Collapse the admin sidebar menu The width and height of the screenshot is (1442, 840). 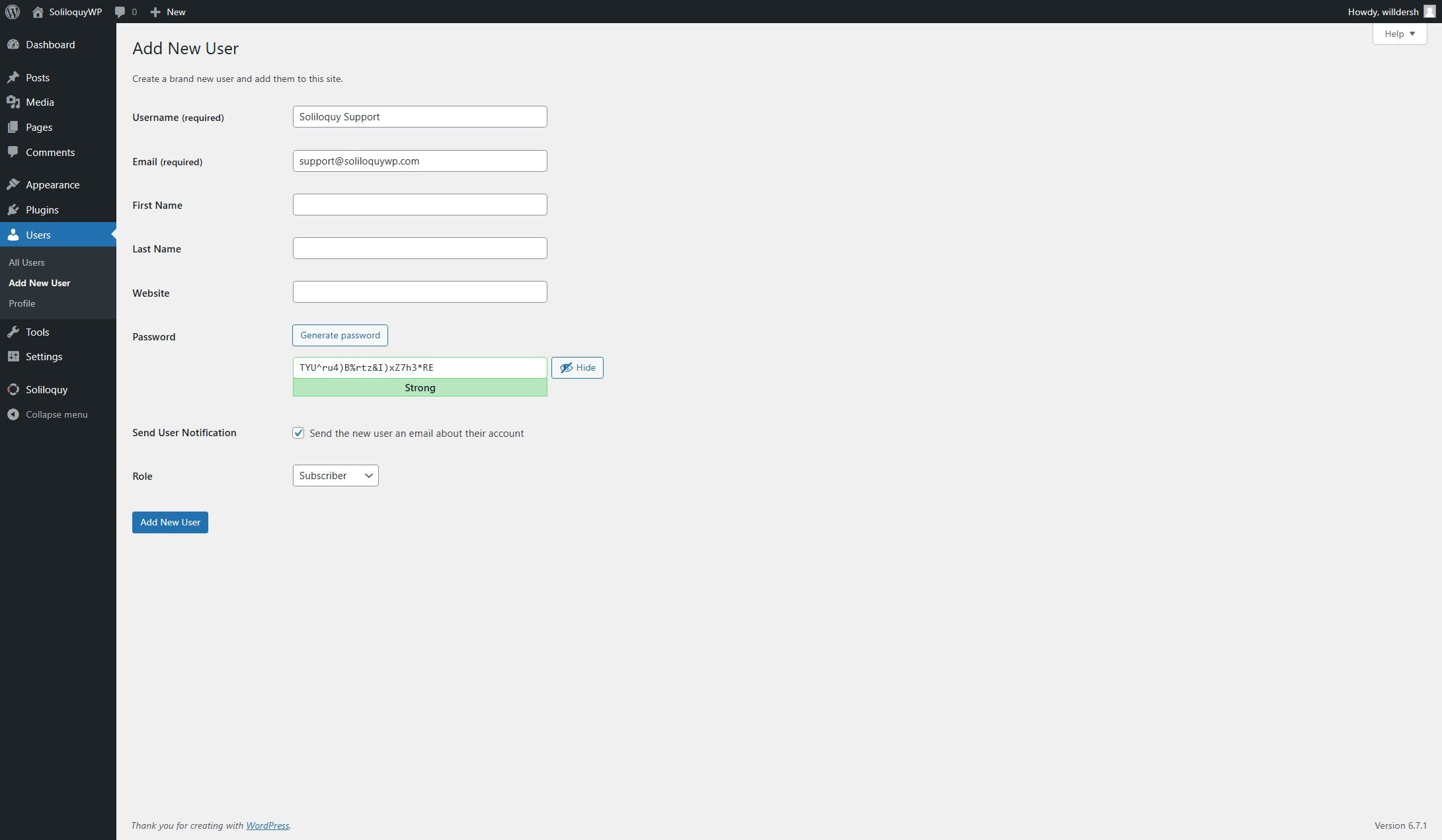13,414
